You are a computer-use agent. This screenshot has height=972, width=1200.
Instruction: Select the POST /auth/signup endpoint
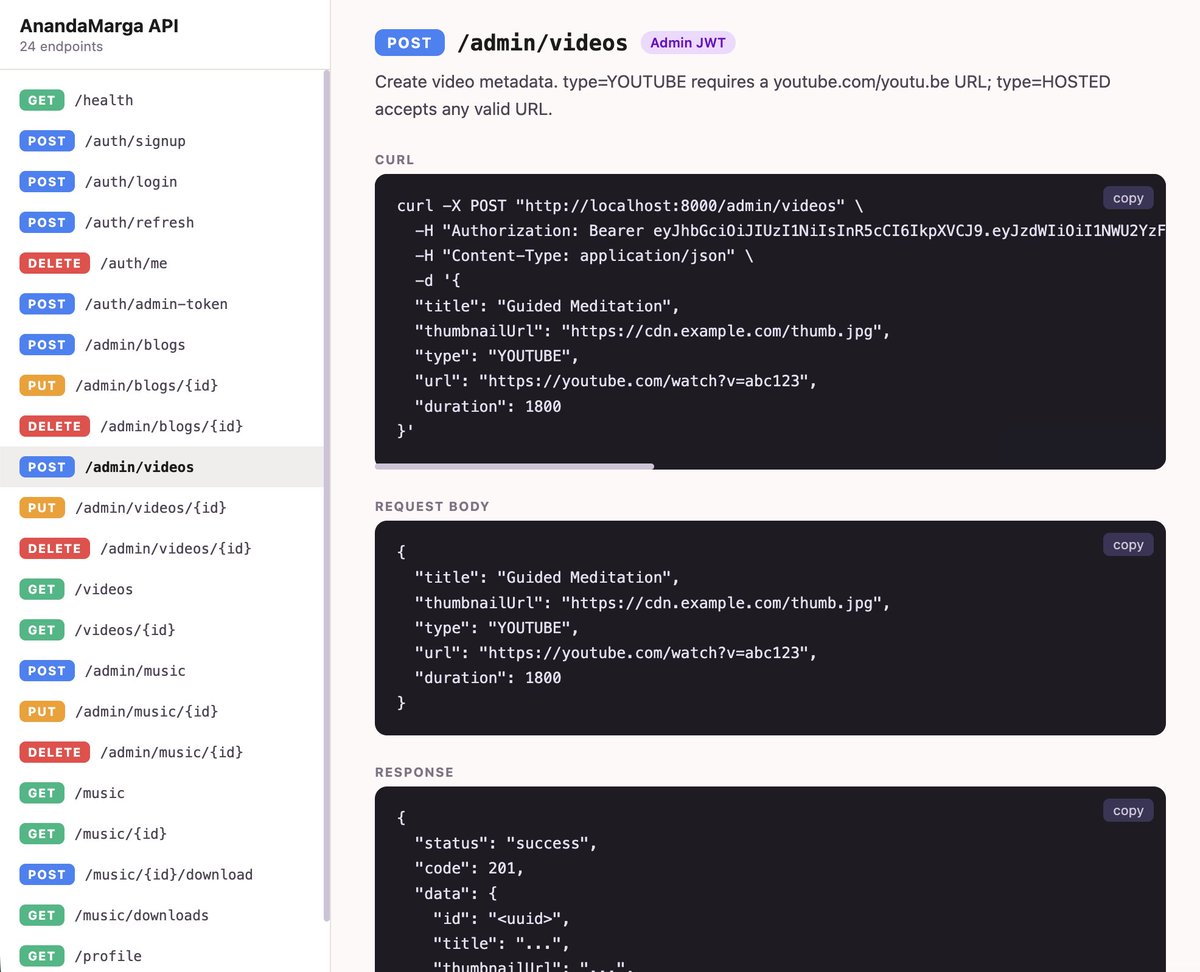click(x=161, y=141)
